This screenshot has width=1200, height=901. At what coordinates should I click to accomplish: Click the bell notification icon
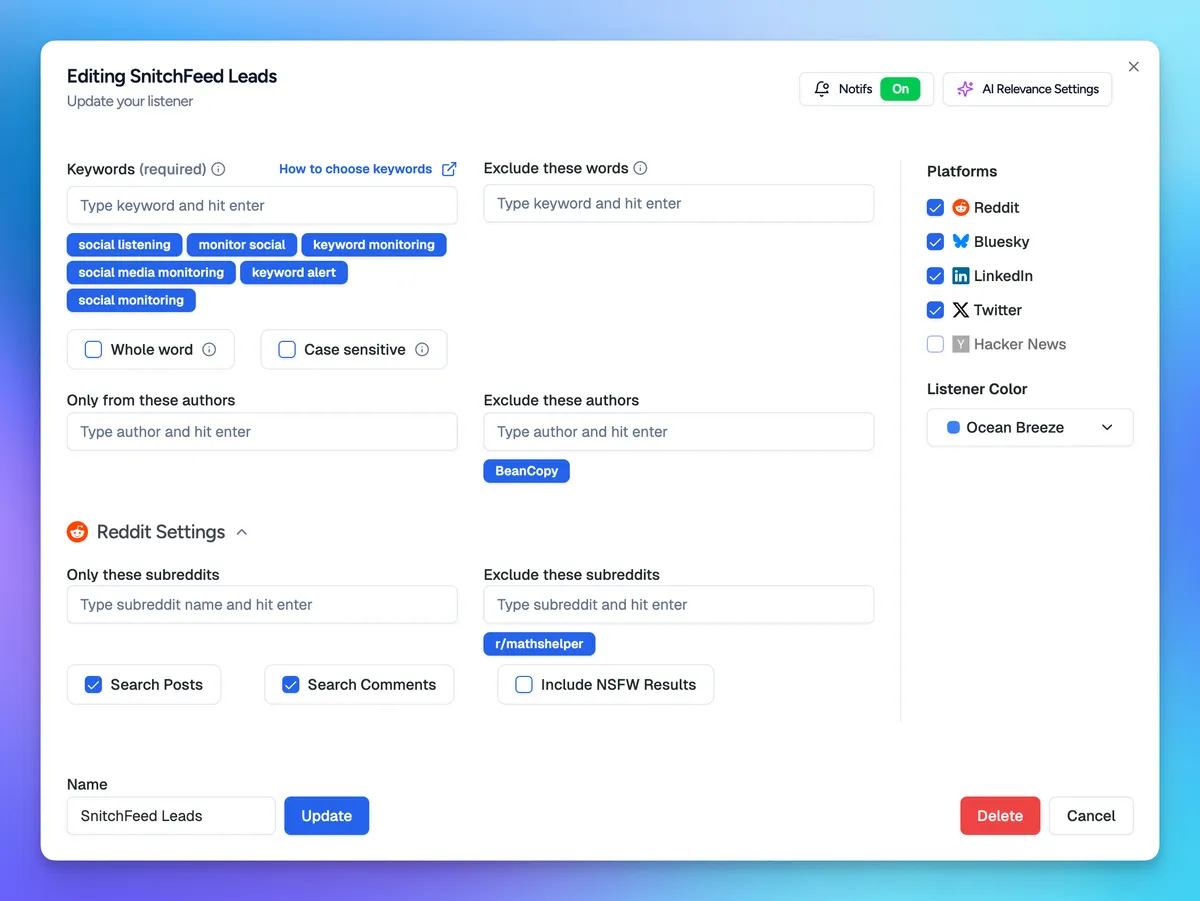822,89
